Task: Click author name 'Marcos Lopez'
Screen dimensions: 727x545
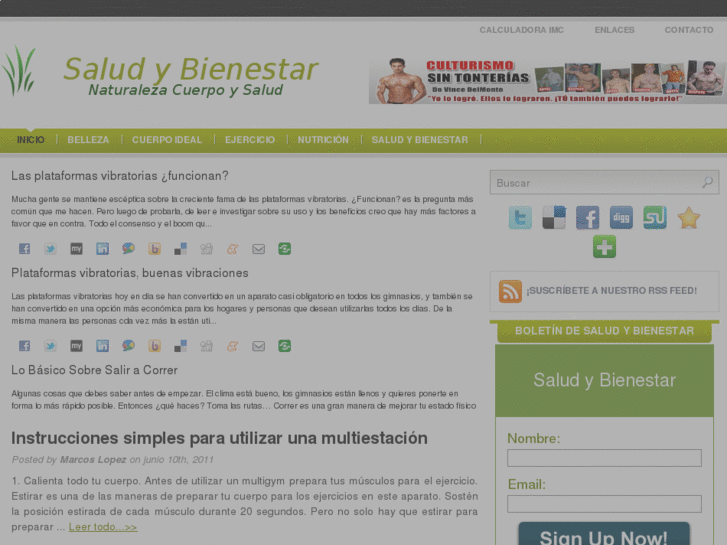Action: (93, 460)
